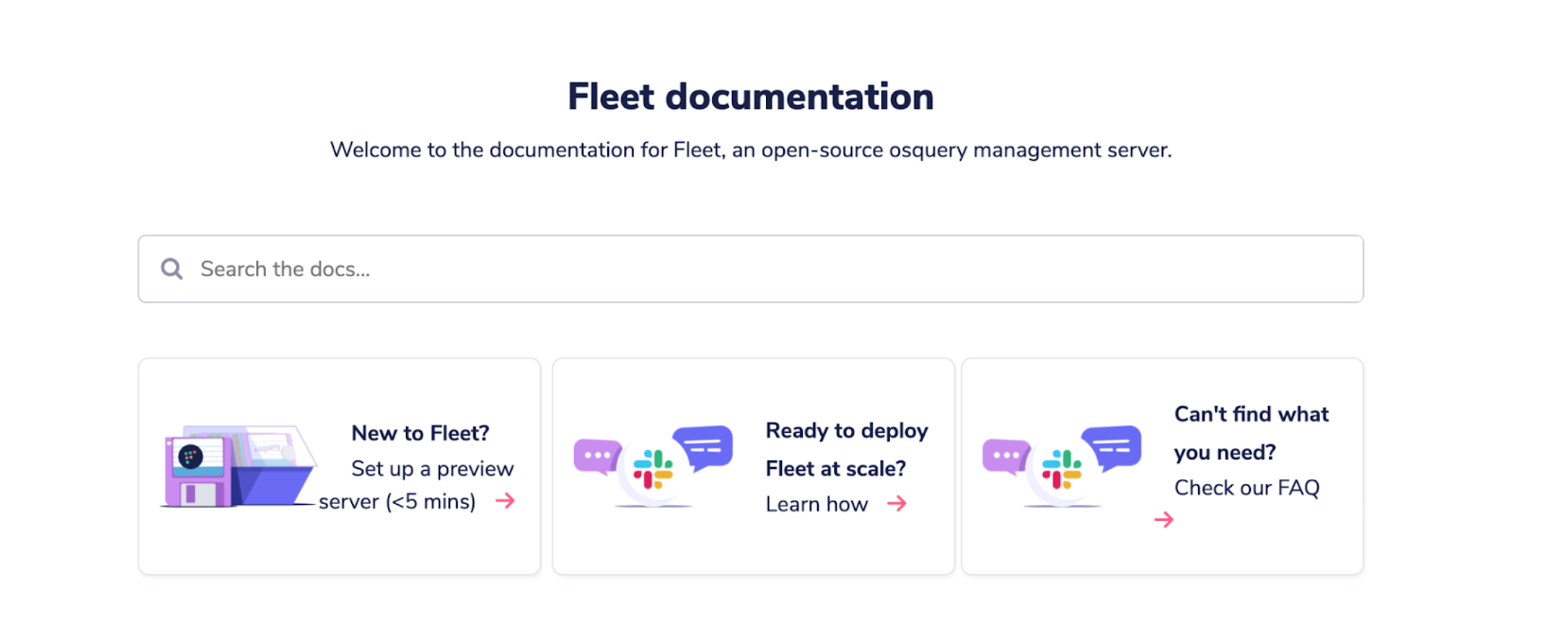
Task: Click the 'Can't find what you need?' card
Action: click(x=1164, y=466)
